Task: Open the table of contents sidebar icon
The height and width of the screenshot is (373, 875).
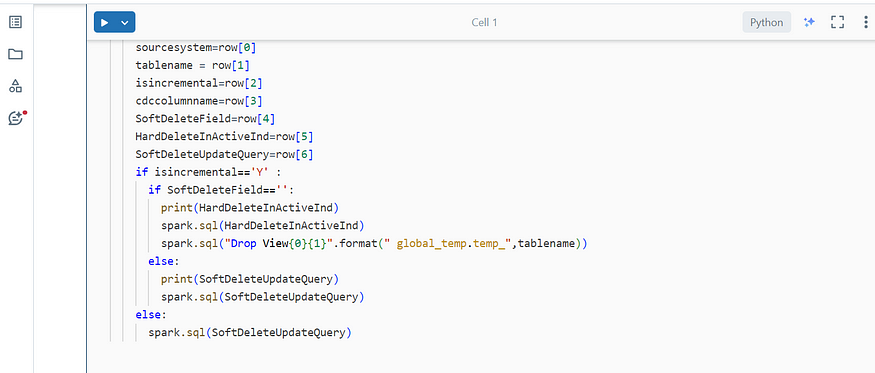Action: [x=16, y=22]
